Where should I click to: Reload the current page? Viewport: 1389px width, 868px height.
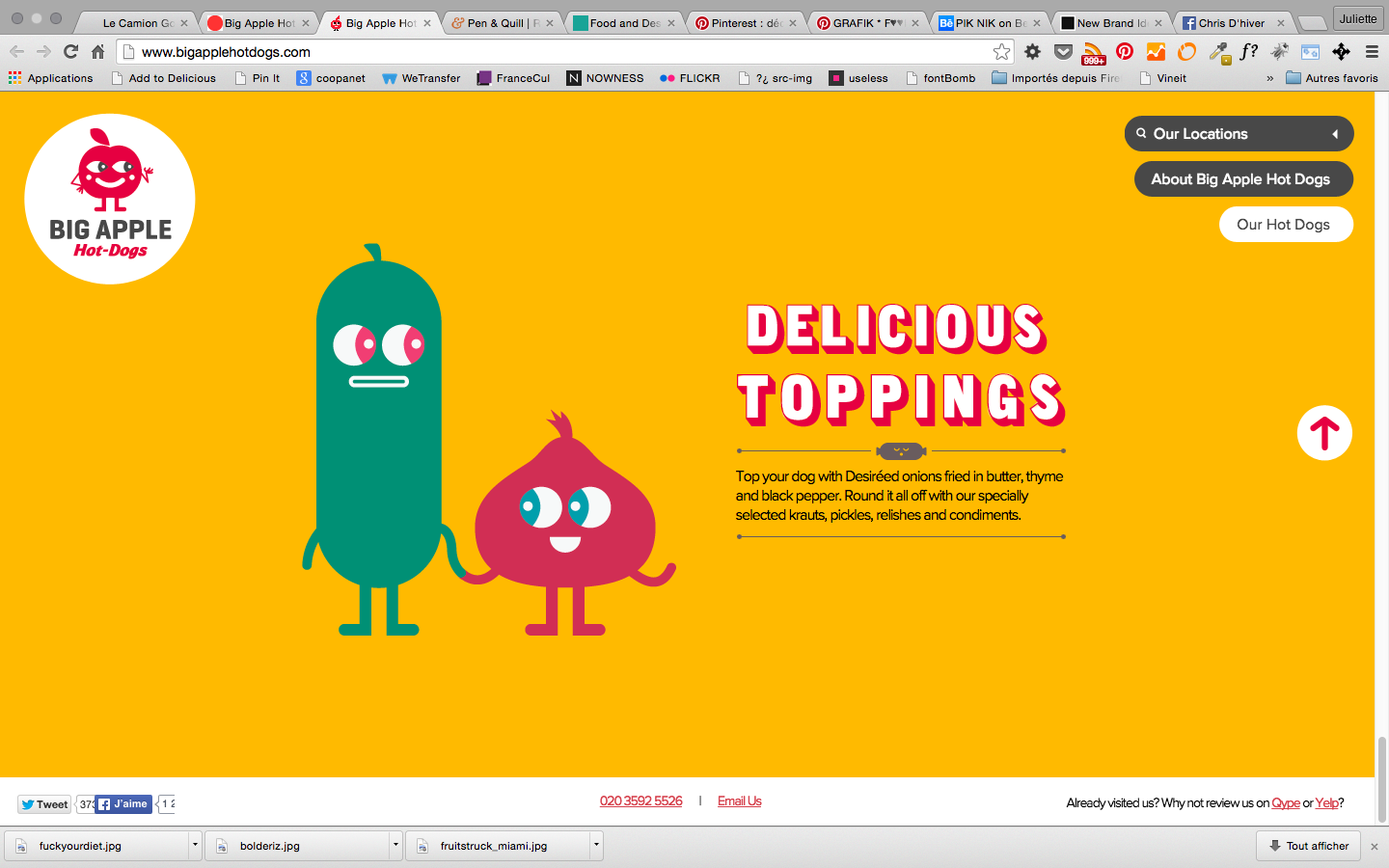70,52
